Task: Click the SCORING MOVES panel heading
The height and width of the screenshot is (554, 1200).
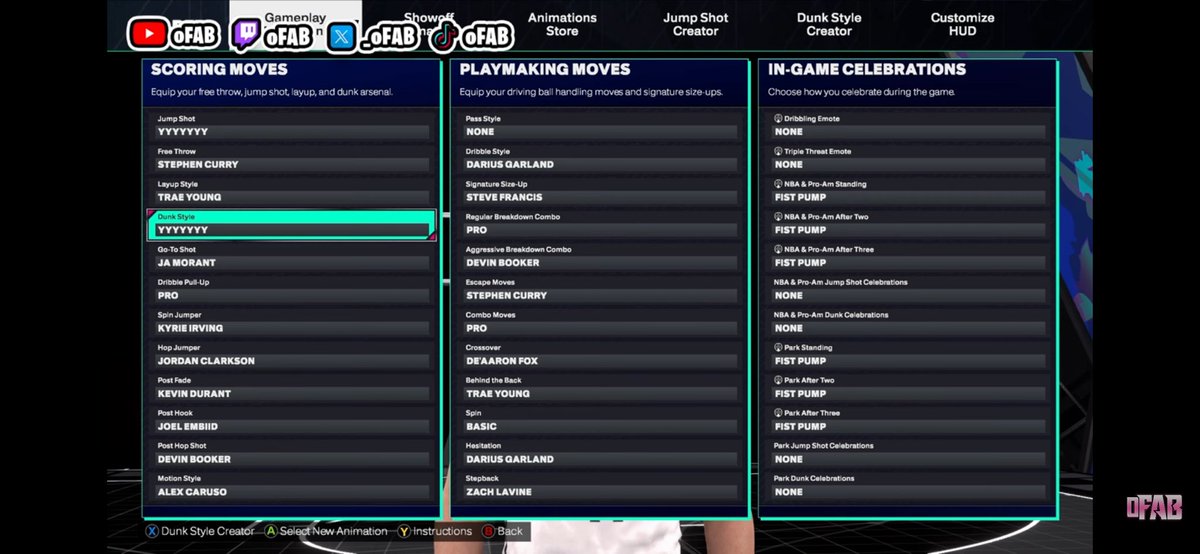Action: point(219,70)
